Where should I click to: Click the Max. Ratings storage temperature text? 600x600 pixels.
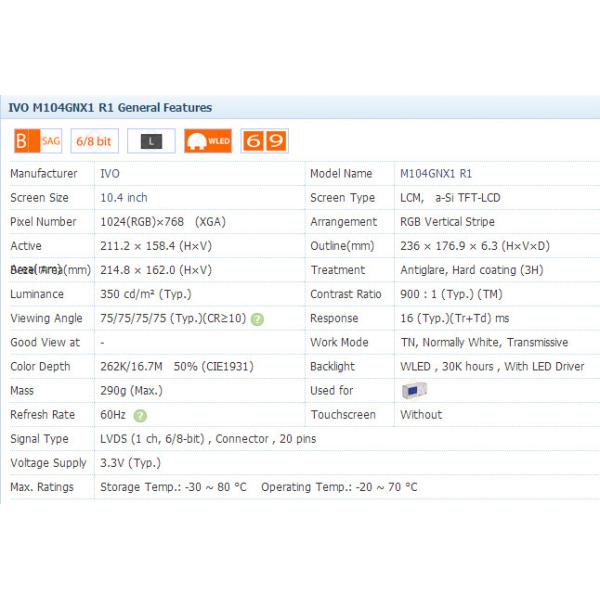tap(174, 487)
